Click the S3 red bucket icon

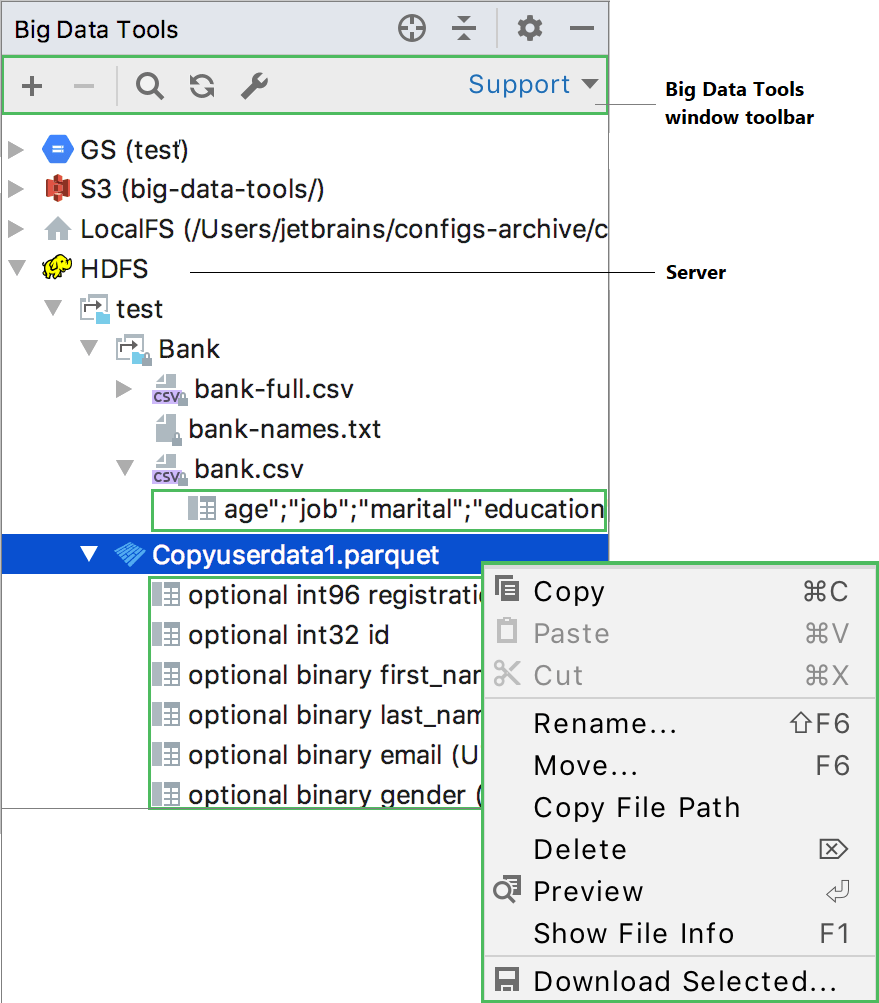point(58,189)
